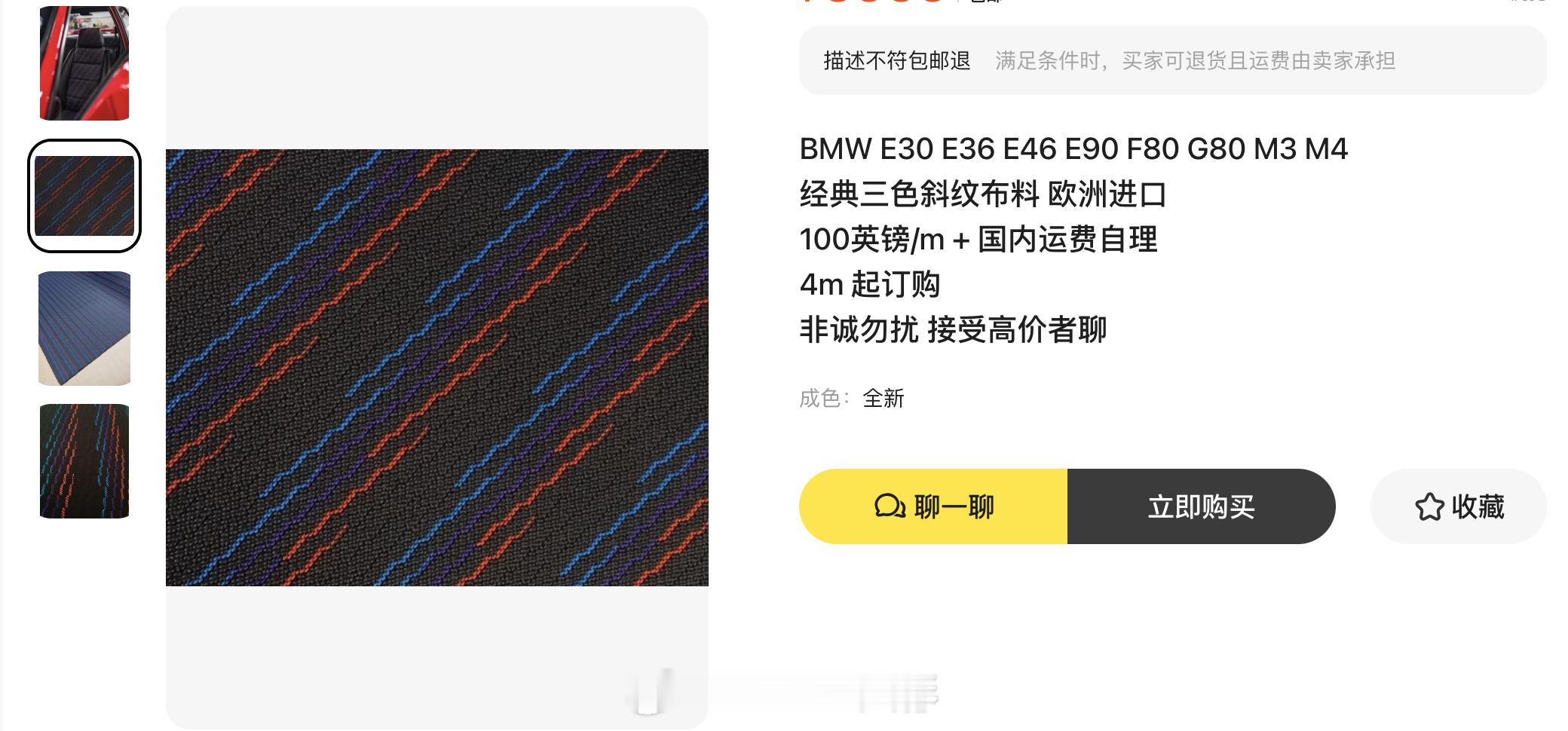Click the 成色 condition label
Viewport: 1568px width, 731px height.
825,398
